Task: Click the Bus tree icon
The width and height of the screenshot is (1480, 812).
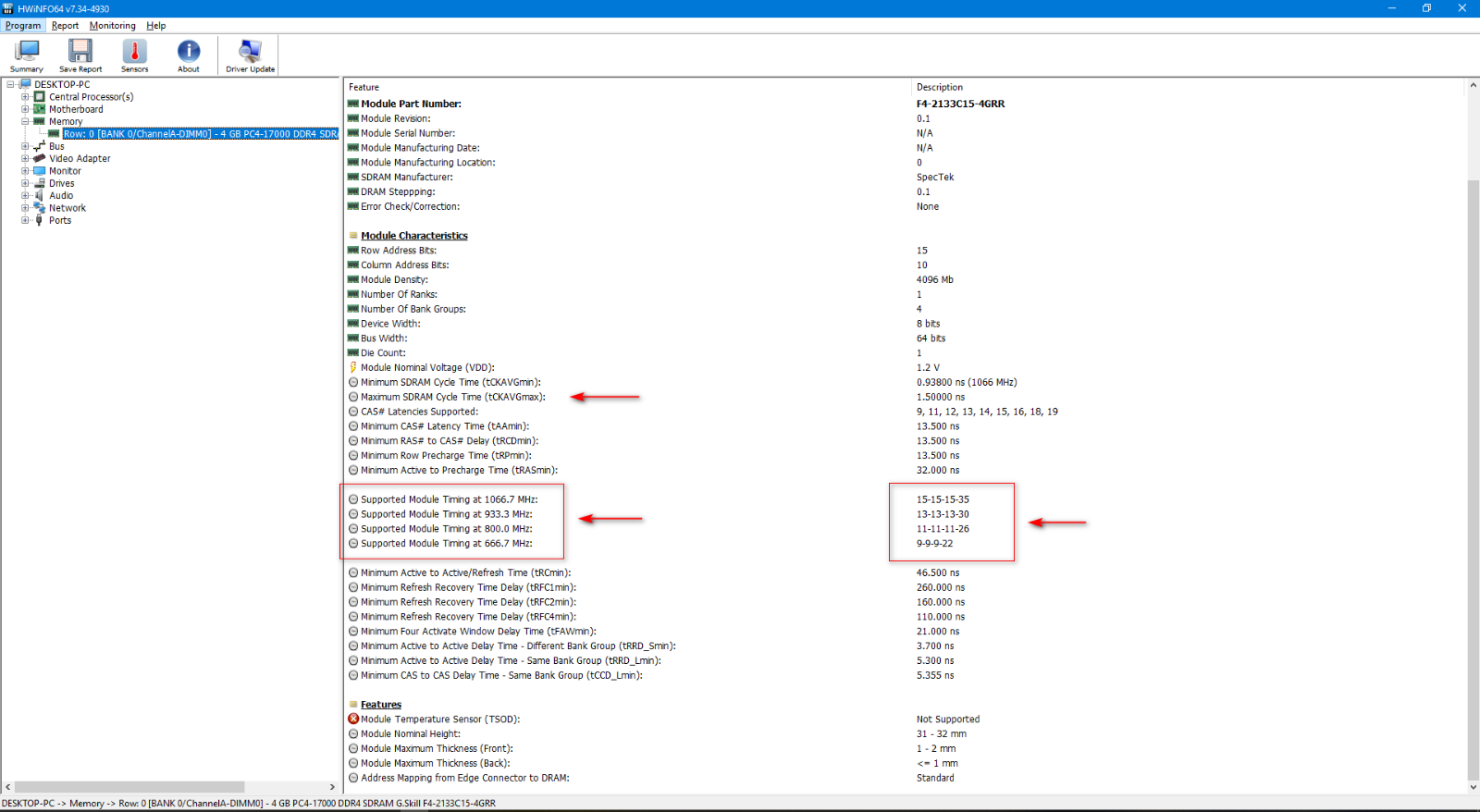Action: point(40,146)
